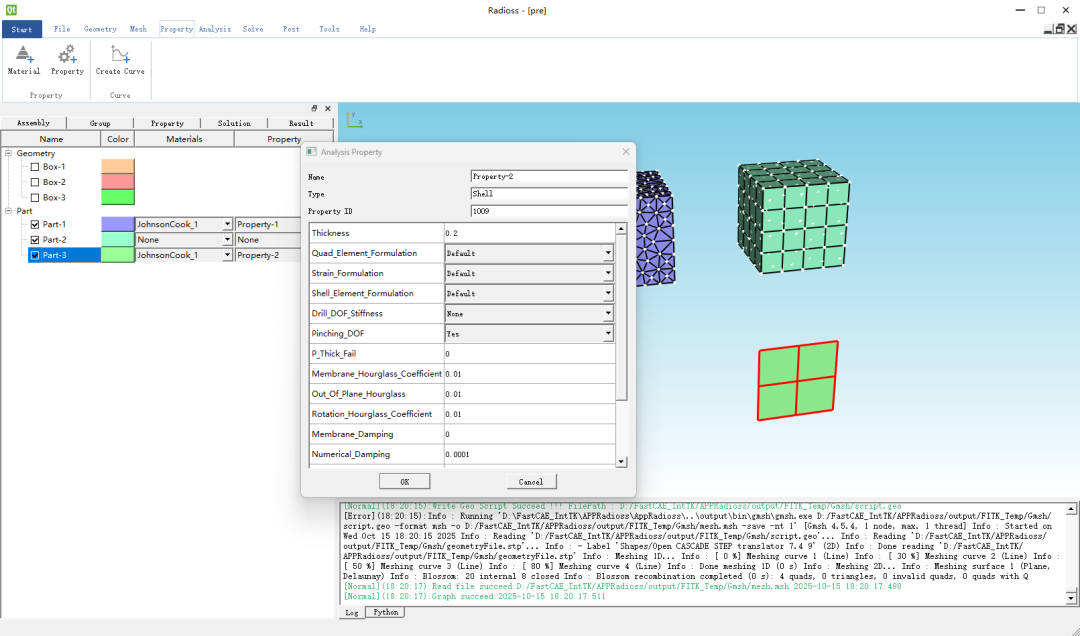Click the Membrane_Damping value cell
This screenshot has width=1080, height=636.
(x=529, y=434)
